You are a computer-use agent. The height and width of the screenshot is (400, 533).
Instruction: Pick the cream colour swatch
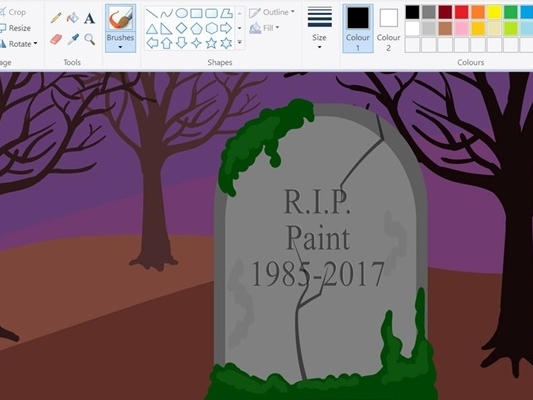point(494,29)
